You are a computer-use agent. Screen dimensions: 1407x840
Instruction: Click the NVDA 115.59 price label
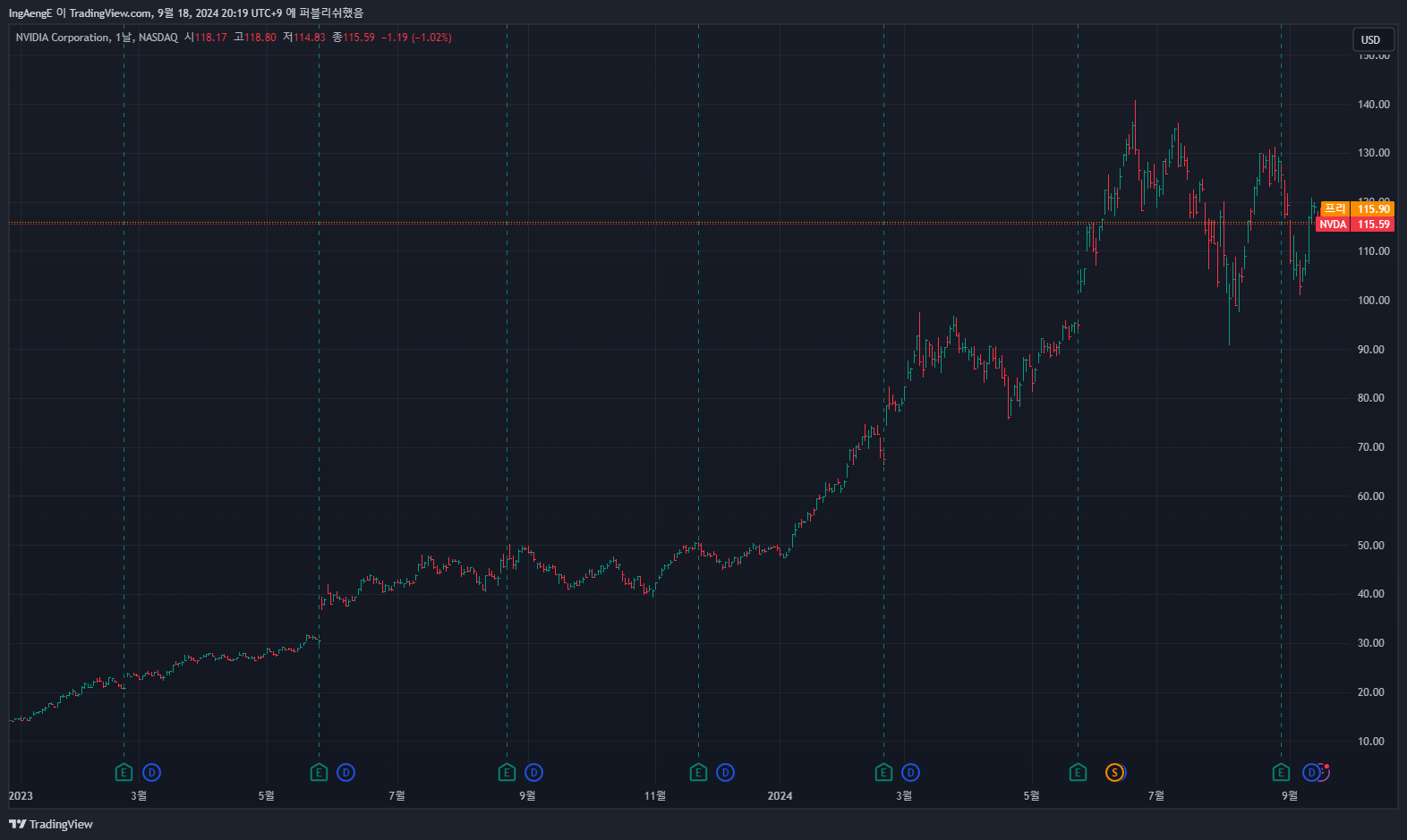[1355, 225]
